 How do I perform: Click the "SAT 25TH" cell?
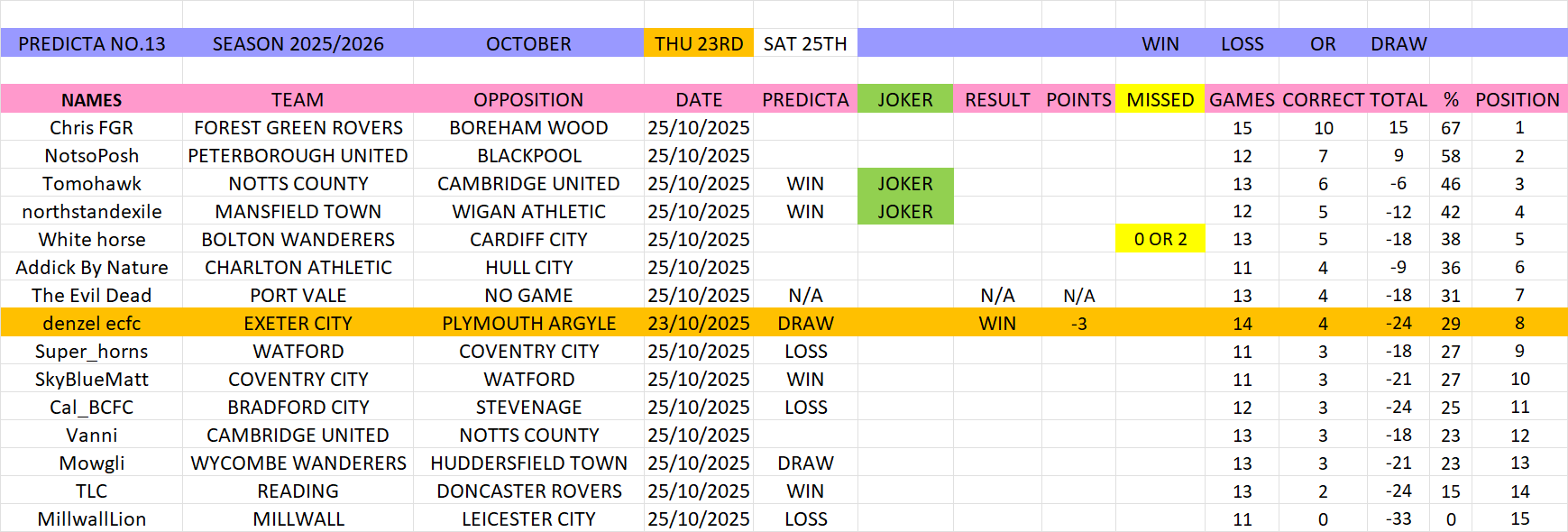(805, 43)
